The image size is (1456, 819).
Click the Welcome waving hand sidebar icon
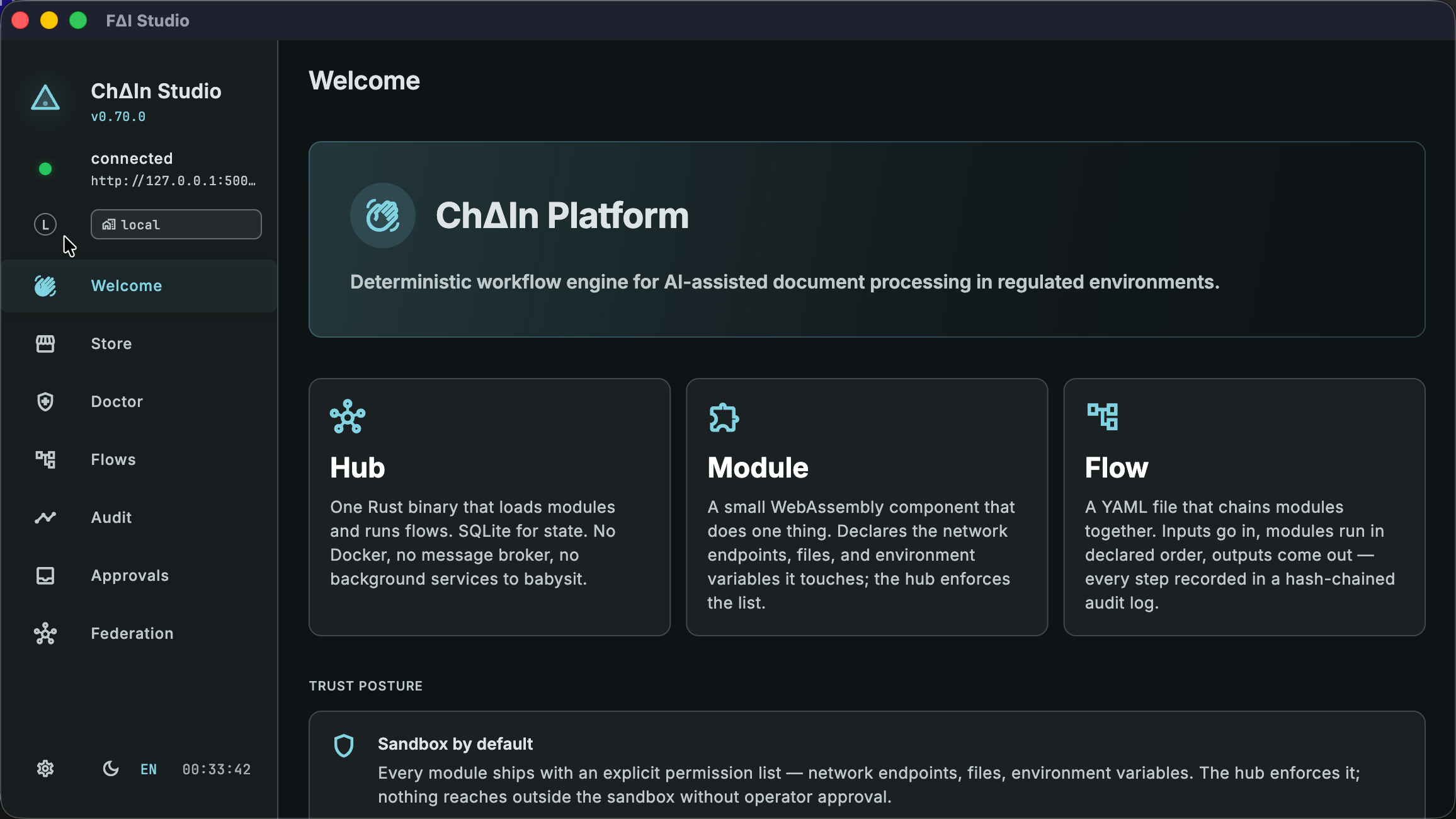(45, 286)
